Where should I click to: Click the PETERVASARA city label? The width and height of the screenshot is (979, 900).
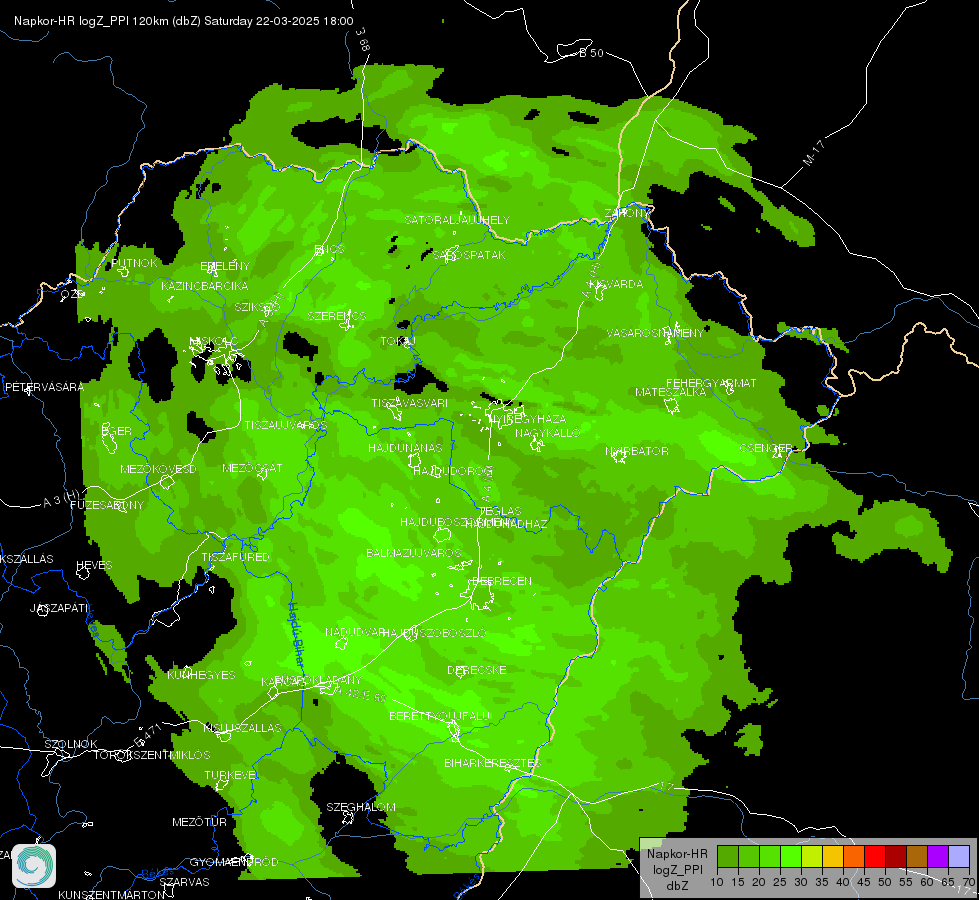coord(44,387)
